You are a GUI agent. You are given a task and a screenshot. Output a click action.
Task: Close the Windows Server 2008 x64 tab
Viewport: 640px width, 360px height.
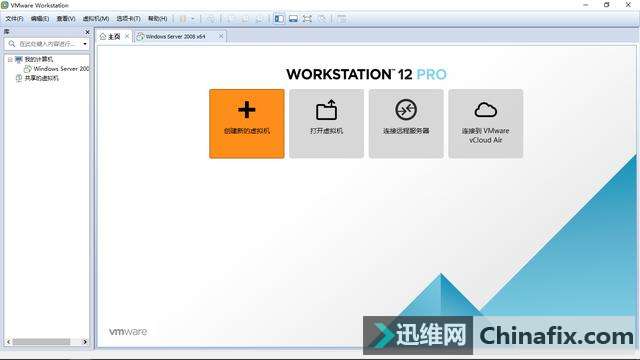click(x=221, y=36)
